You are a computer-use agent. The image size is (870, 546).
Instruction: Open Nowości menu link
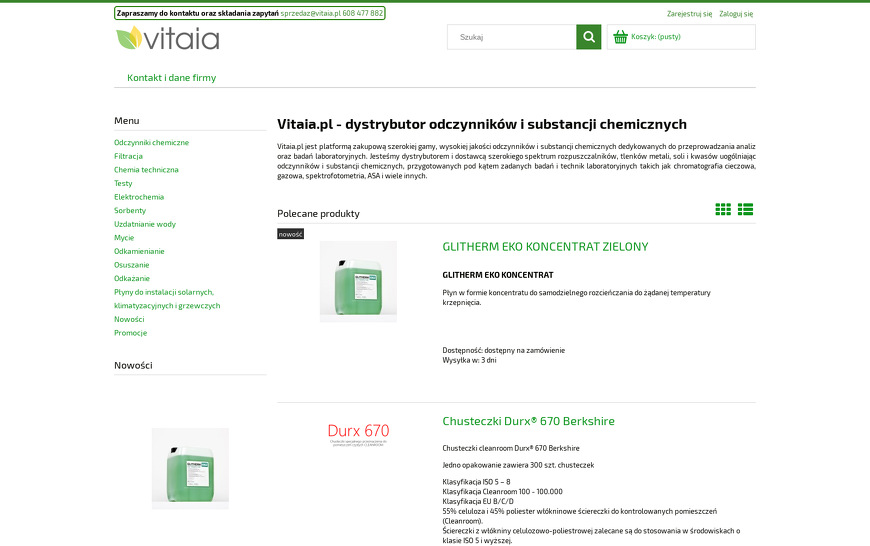pyautogui.click(x=129, y=320)
